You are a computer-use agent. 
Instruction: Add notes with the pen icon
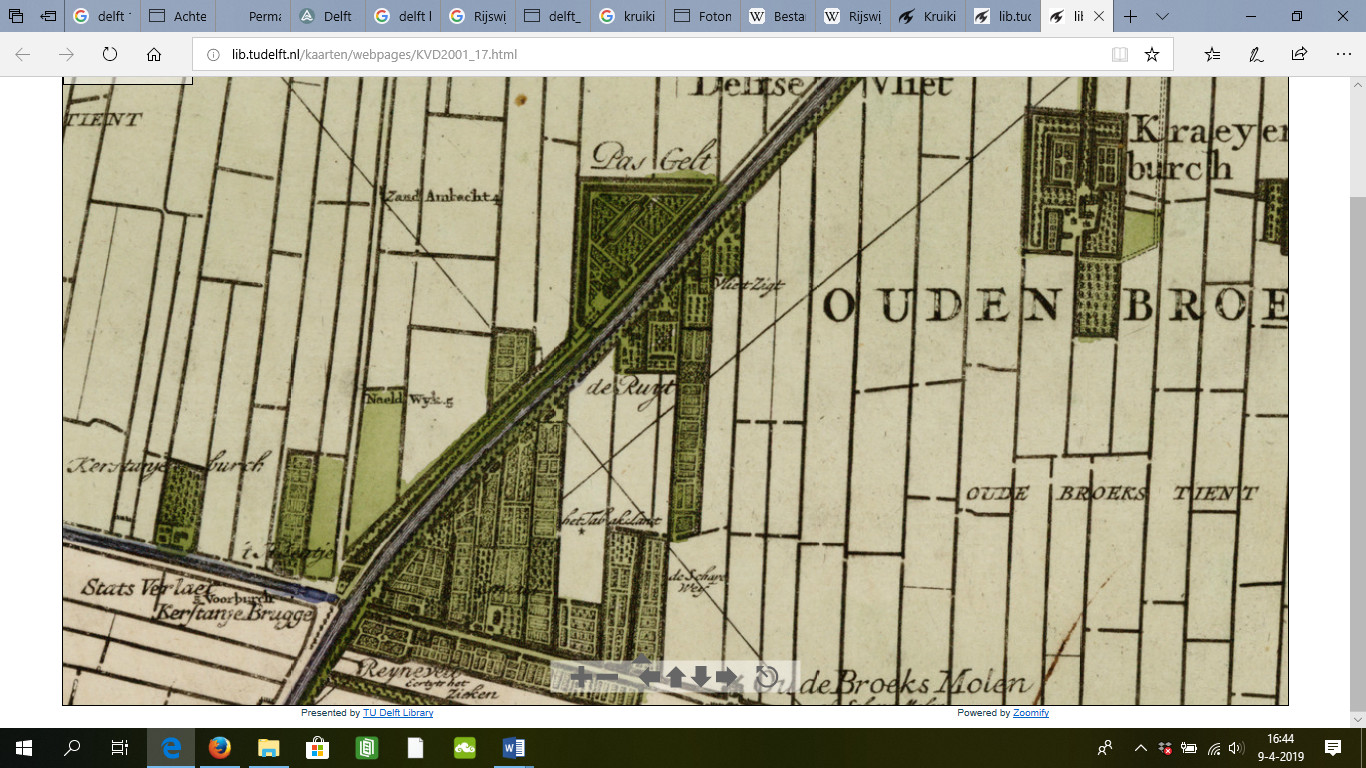coord(1256,54)
